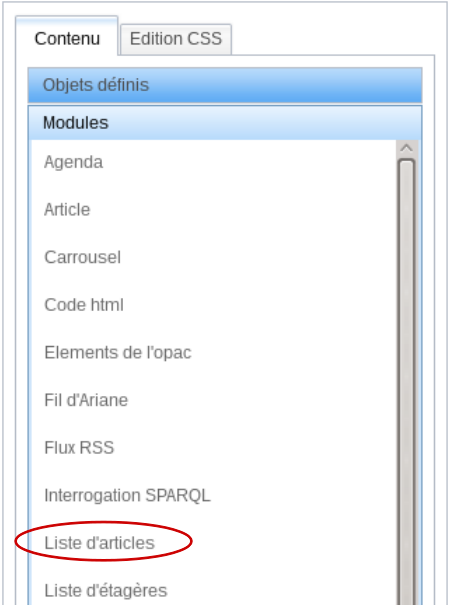
Task: Expand the Objets définis section header
Action: tap(225, 85)
